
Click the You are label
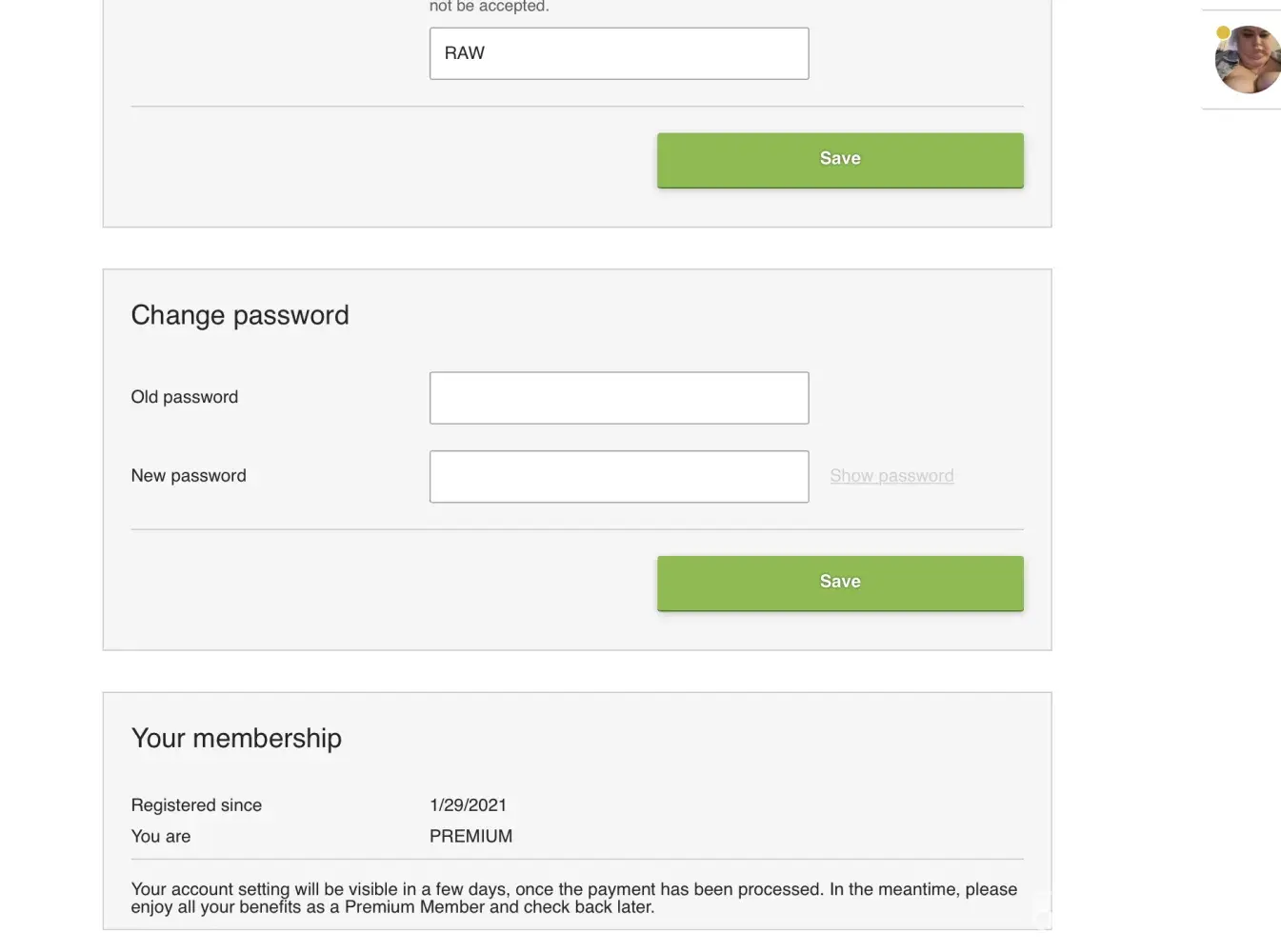161,837
